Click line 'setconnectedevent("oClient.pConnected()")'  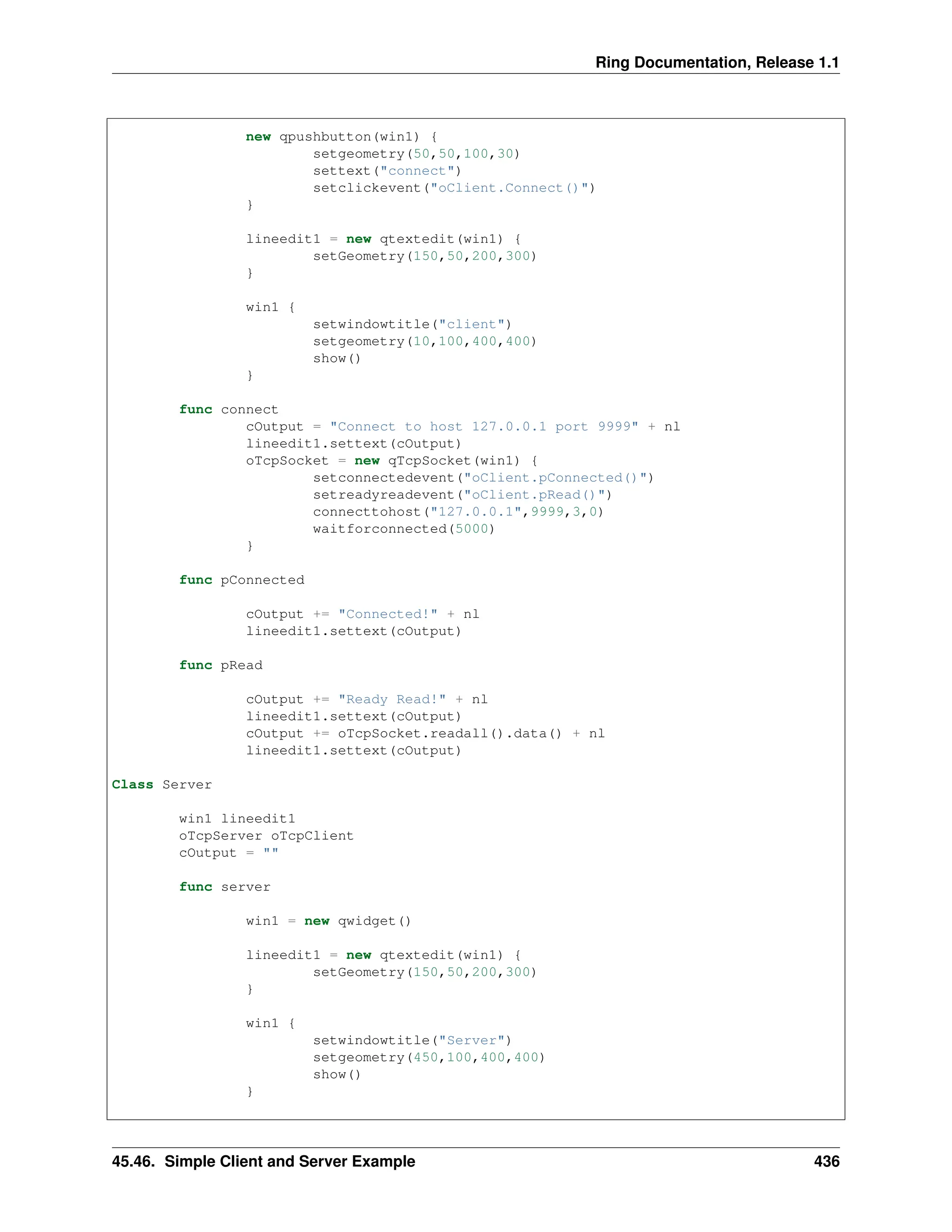click(483, 478)
